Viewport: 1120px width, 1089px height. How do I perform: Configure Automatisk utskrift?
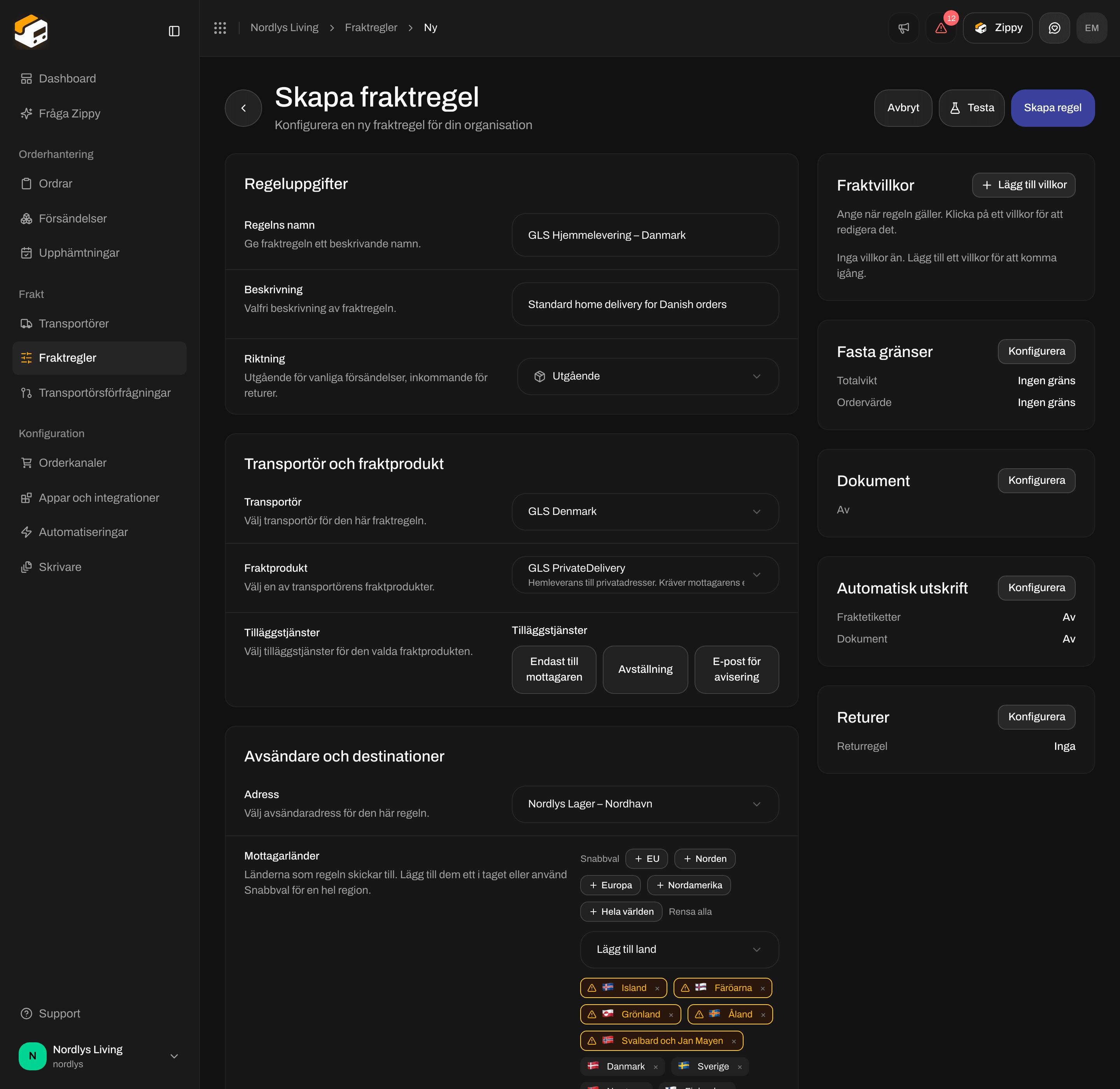(1036, 588)
